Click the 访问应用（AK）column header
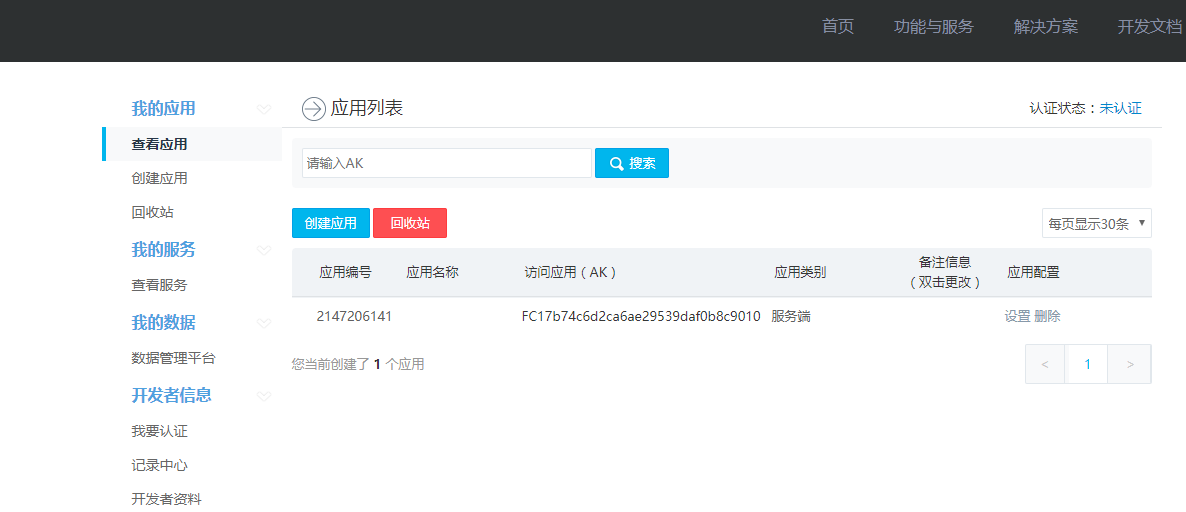Screen dimensions: 1186x512 point(571,272)
